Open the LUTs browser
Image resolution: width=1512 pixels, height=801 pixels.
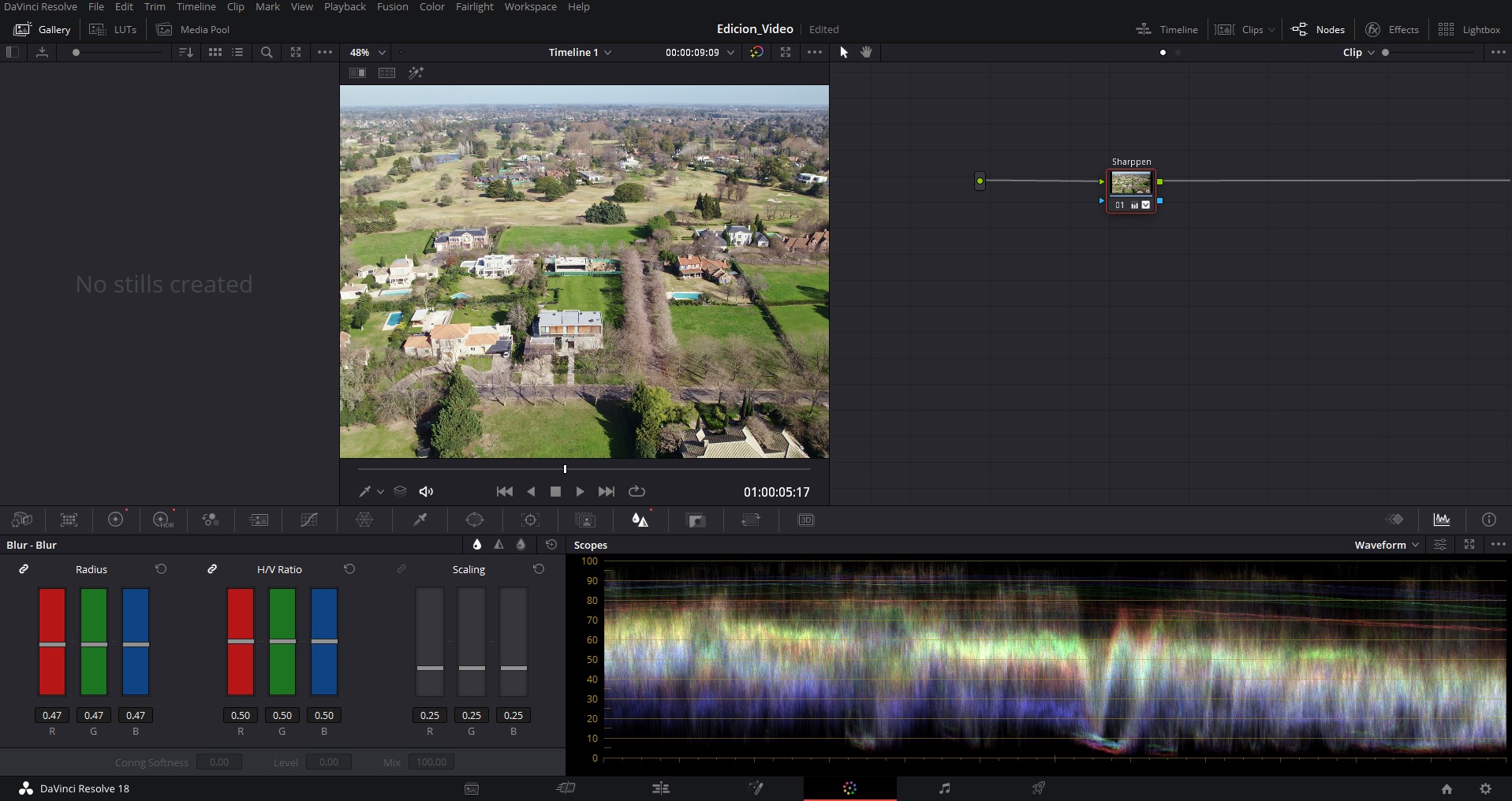113,29
